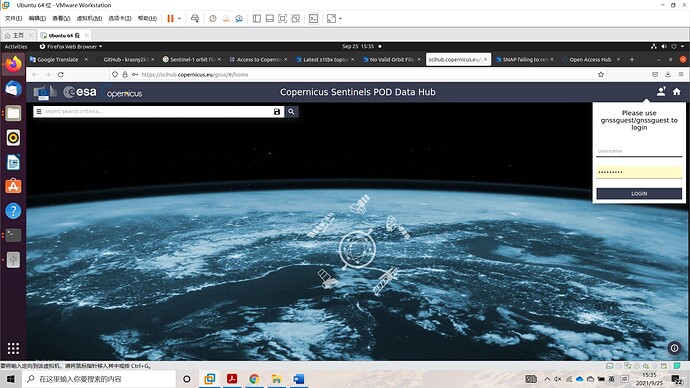690x388 pixels.
Task: Click the Firefox bookmark star icon
Action: [x=601, y=74]
